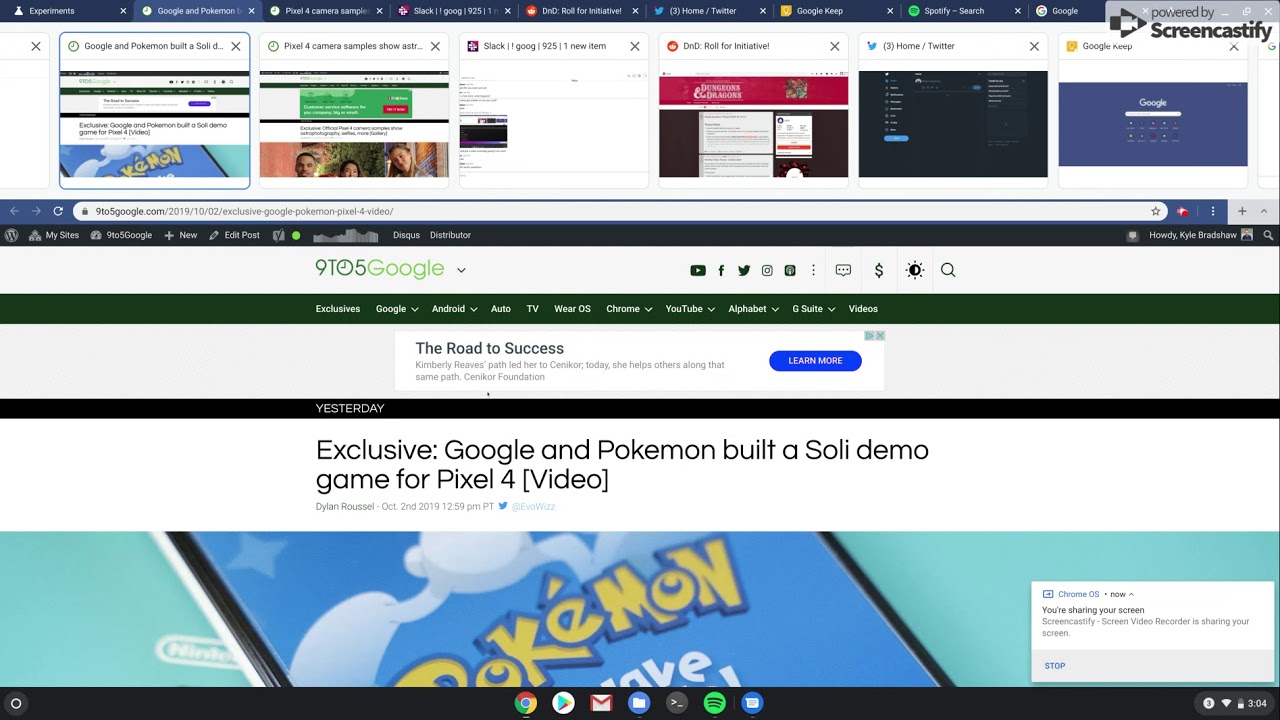Reload the page with refresh icon

58,211
